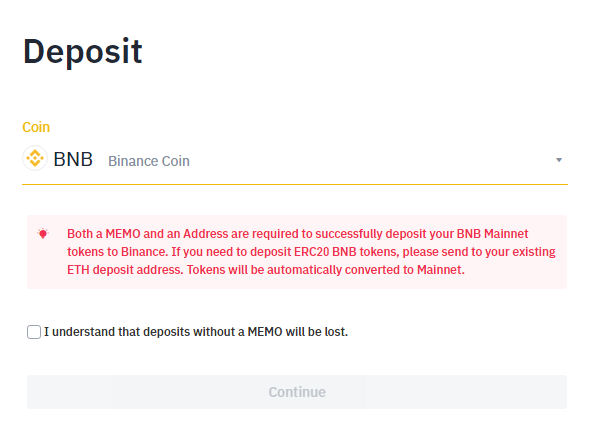Viewport: 601px width, 440px height.
Task: Select the 'BNB' ticker text
Action: point(73,160)
